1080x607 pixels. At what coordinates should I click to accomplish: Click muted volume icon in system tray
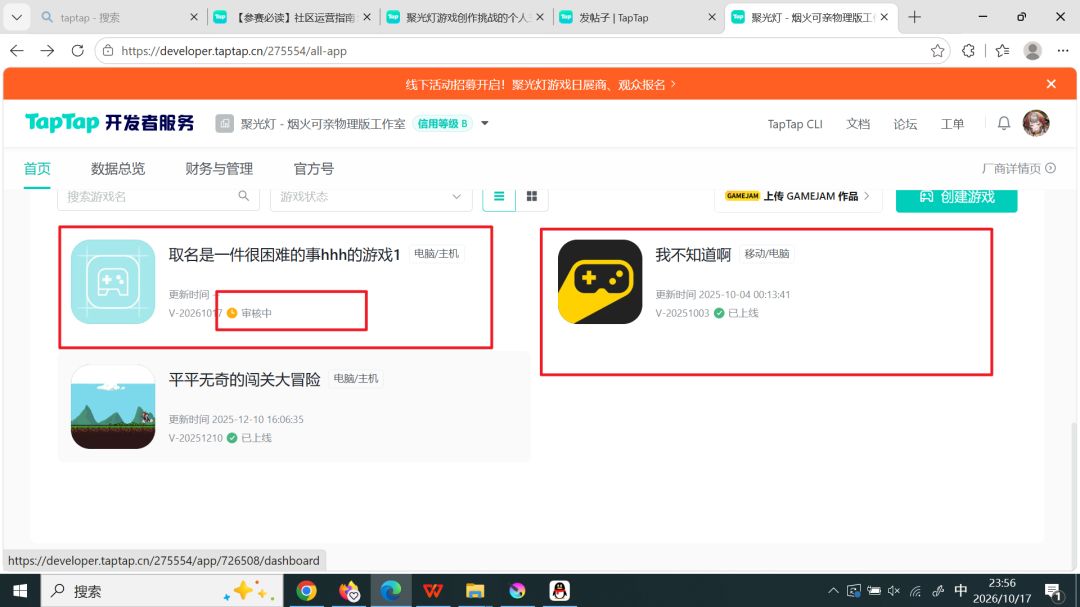(894, 590)
